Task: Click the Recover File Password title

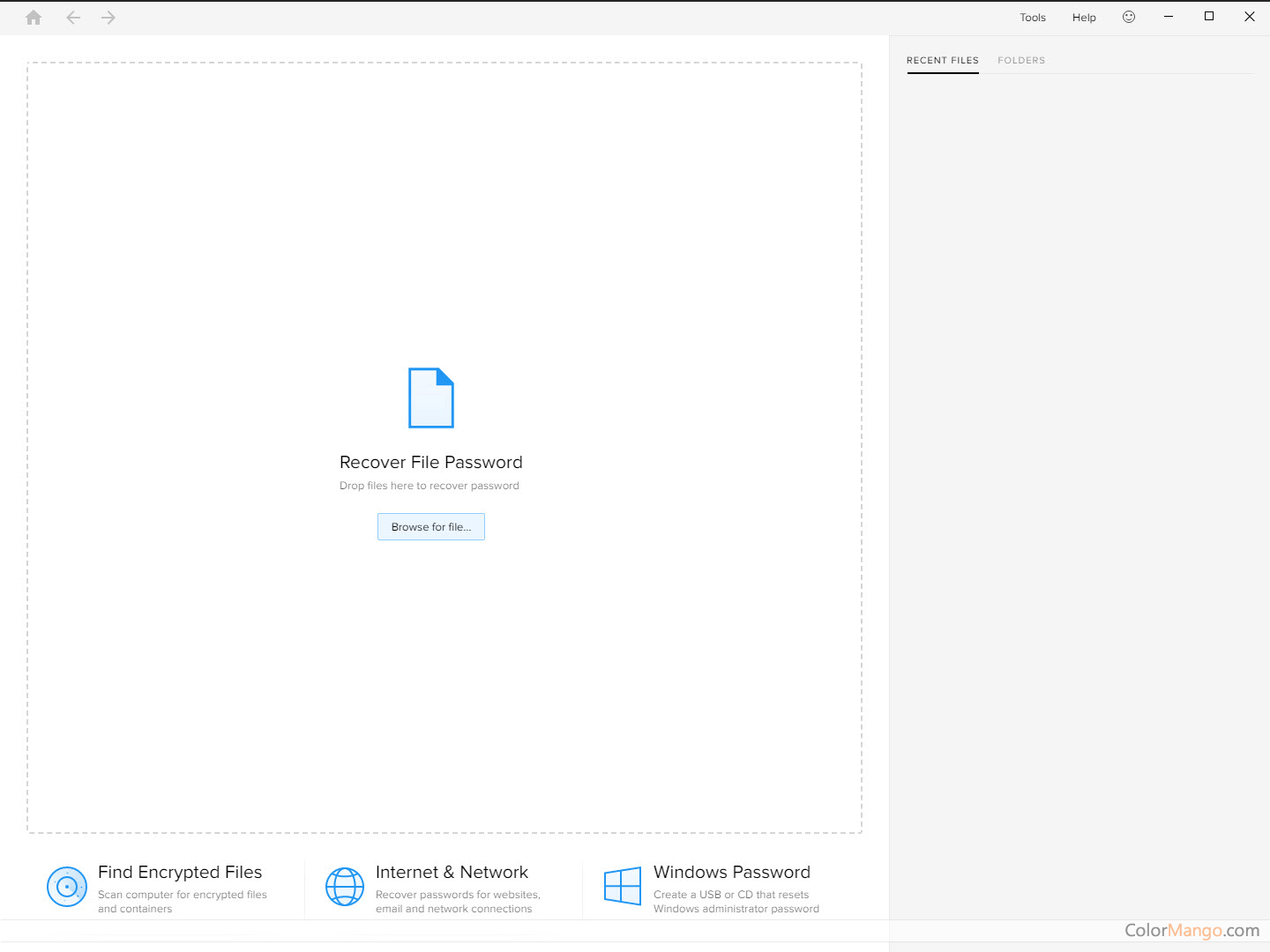Action: point(431,462)
